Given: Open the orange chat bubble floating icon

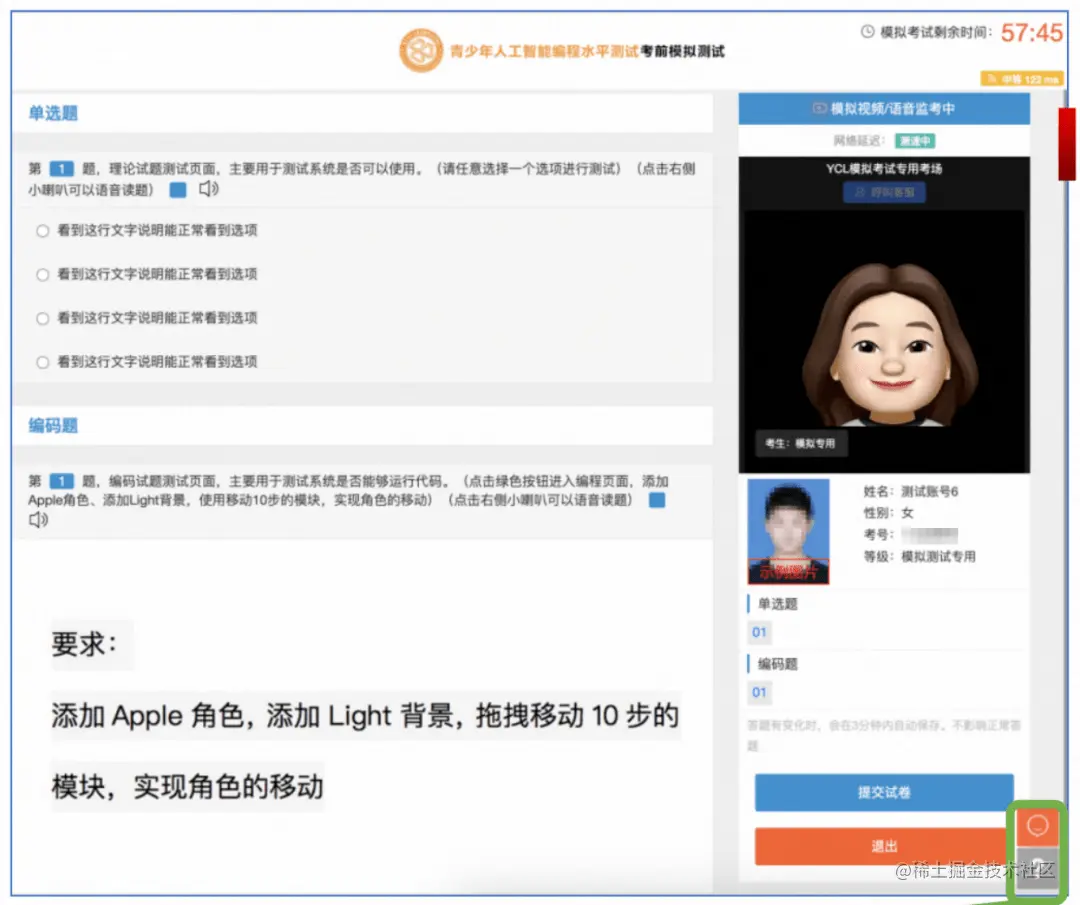Looking at the screenshot, I should [x=1037, y=824].
